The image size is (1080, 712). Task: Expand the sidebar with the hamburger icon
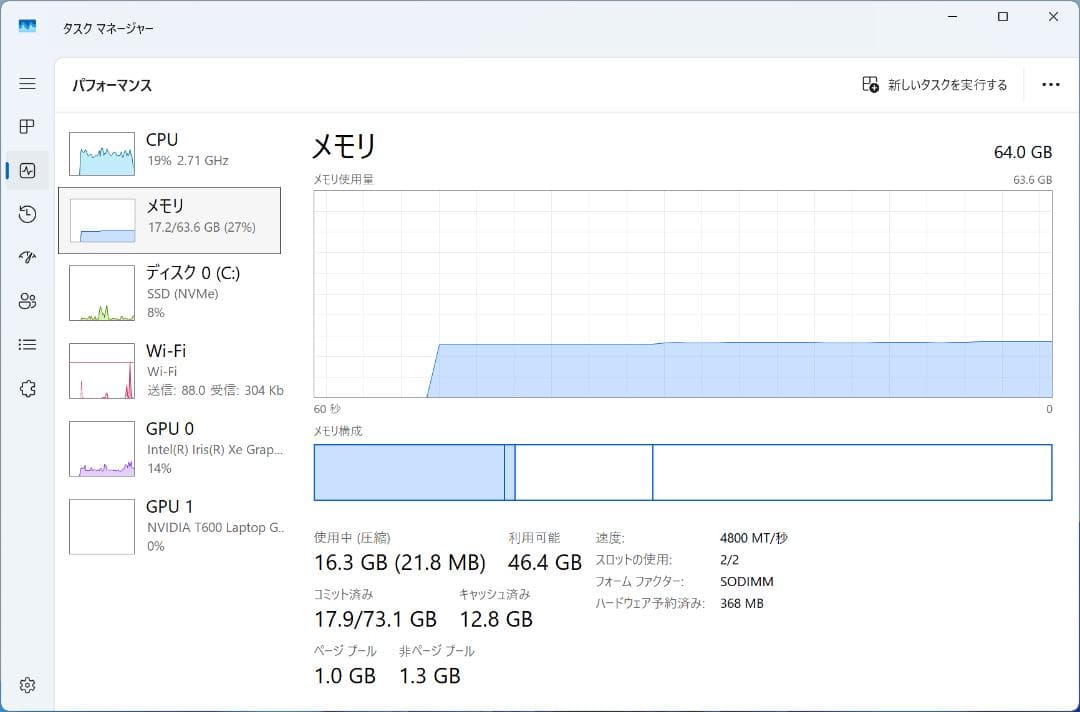click(x=27, y=84)
